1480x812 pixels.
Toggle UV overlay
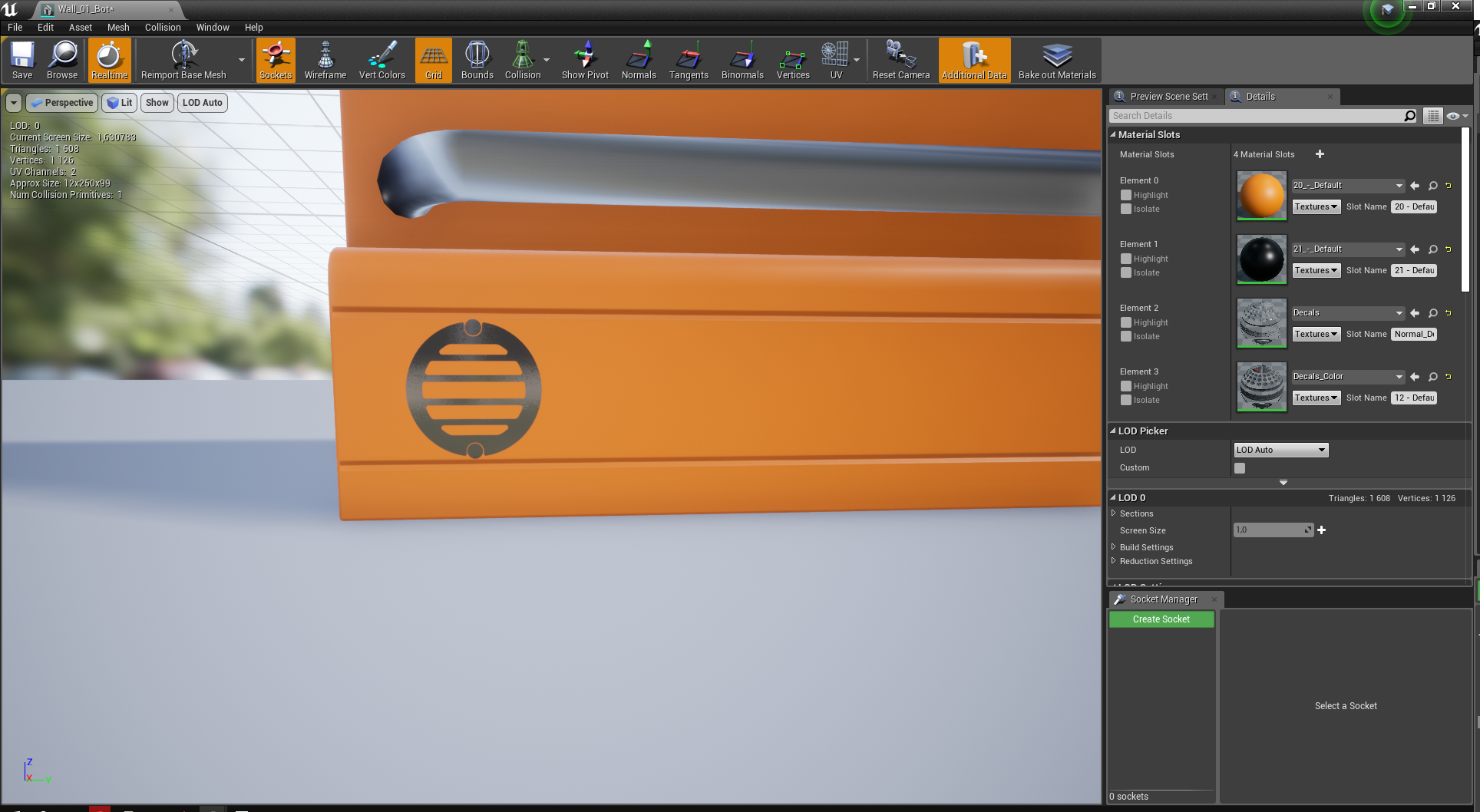pos(836,60)
